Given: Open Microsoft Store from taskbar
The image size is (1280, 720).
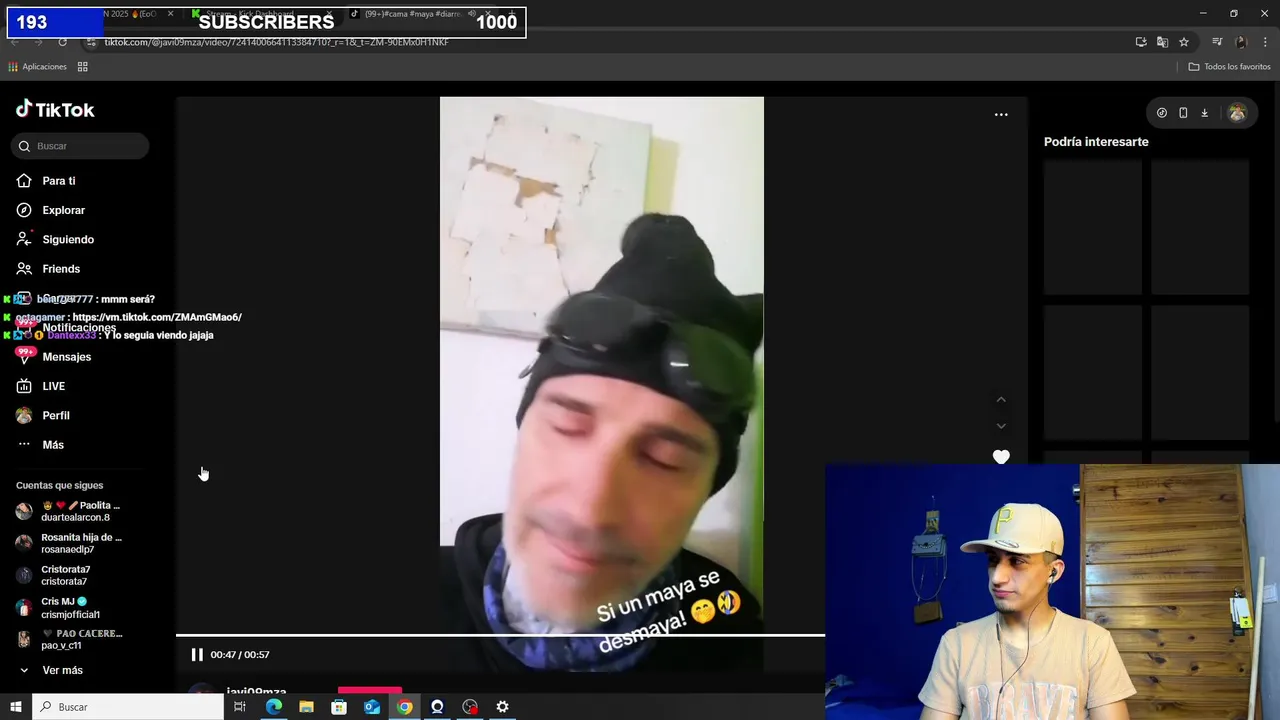Looking at the screenshot, I should [x=339, y=707].
